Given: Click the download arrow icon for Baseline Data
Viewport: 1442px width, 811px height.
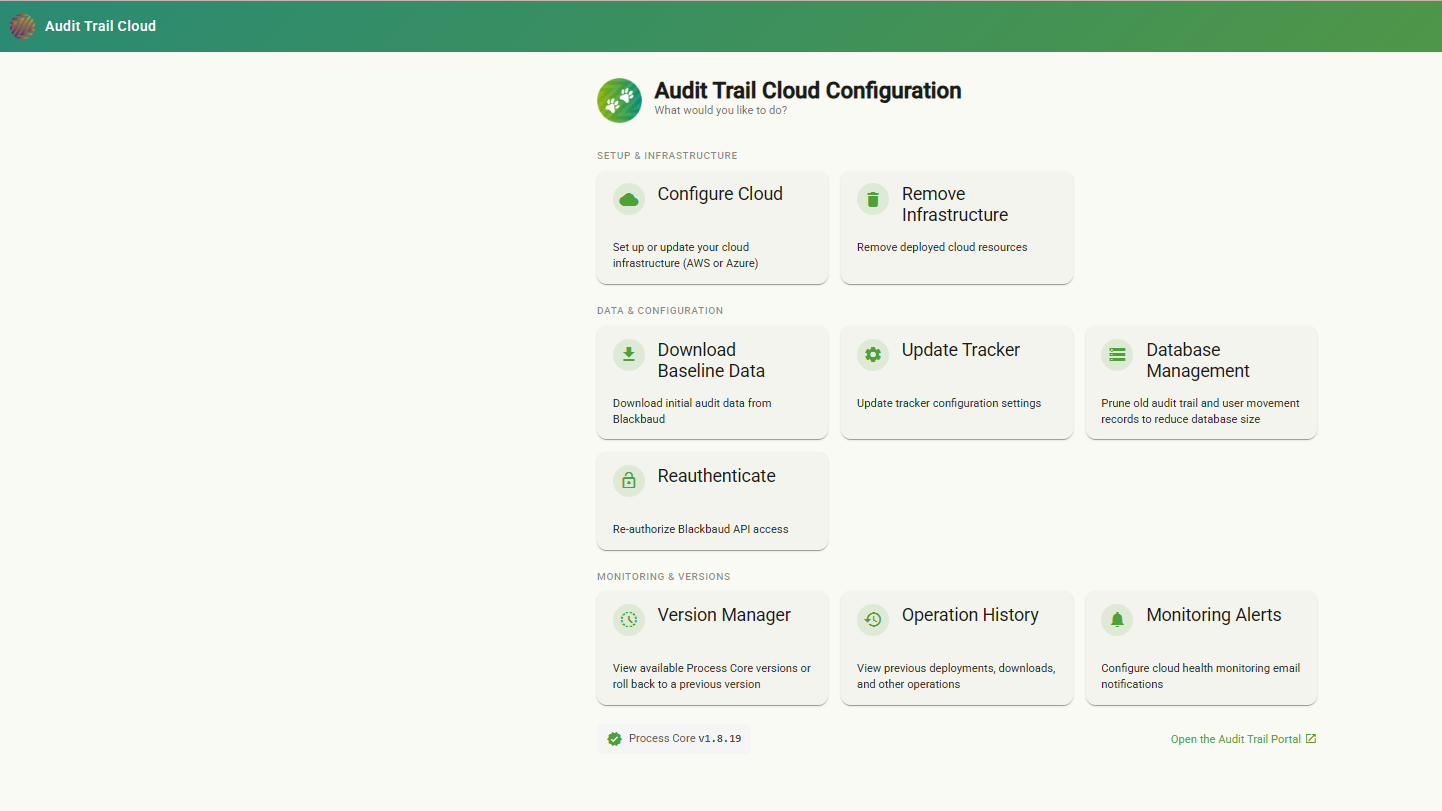Looking at the screenshot, I should point(629,354).
